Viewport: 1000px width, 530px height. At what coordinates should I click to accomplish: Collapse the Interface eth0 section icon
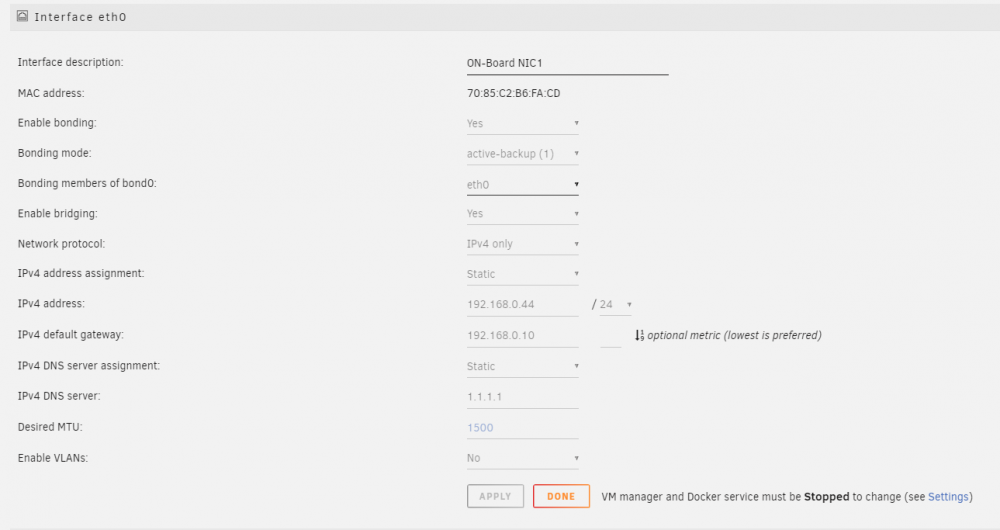point(22,17)
